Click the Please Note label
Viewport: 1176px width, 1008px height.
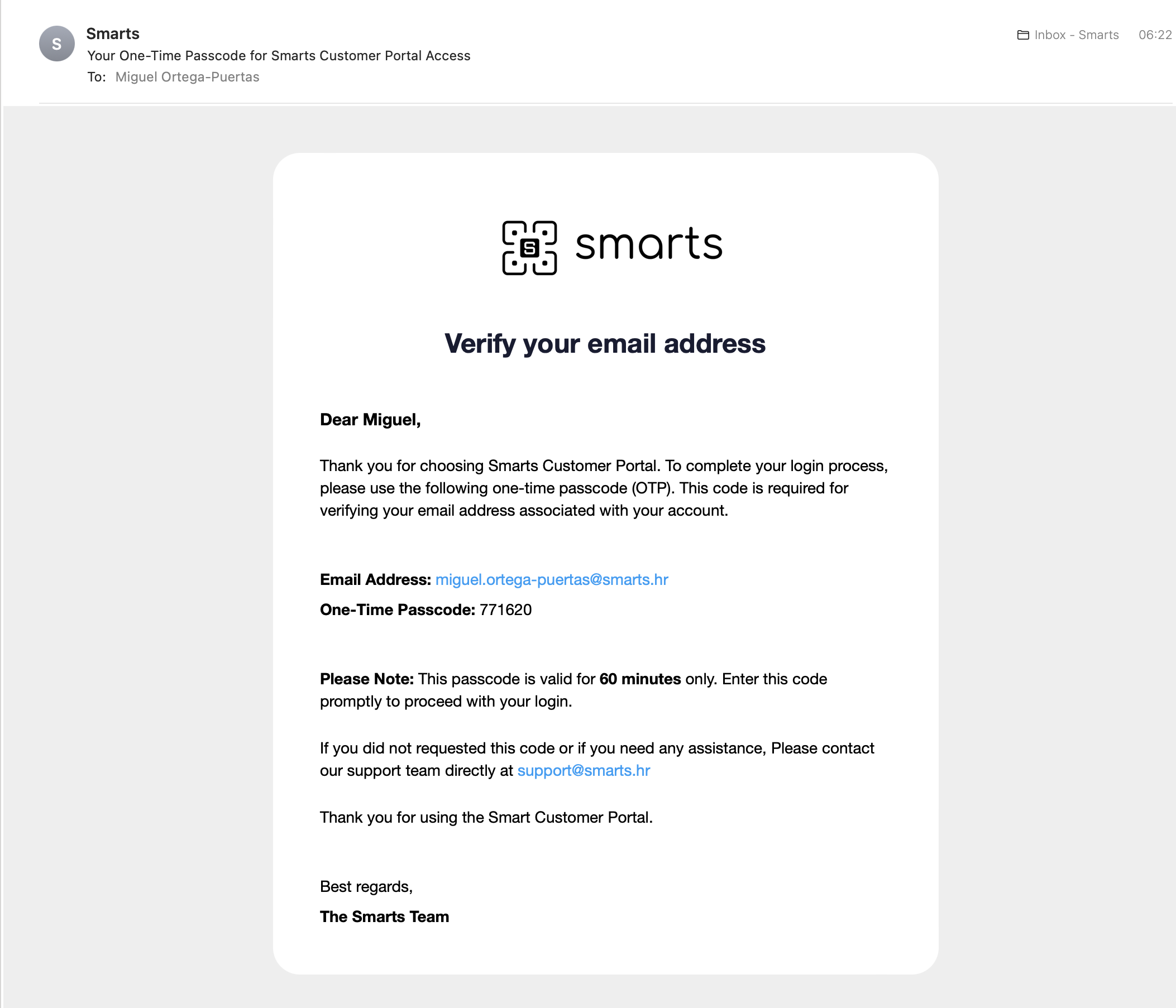pos(367,679)
